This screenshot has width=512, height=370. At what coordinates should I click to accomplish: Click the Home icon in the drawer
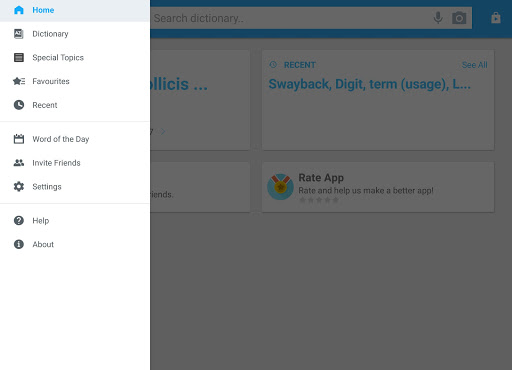[x=19, y=10]
